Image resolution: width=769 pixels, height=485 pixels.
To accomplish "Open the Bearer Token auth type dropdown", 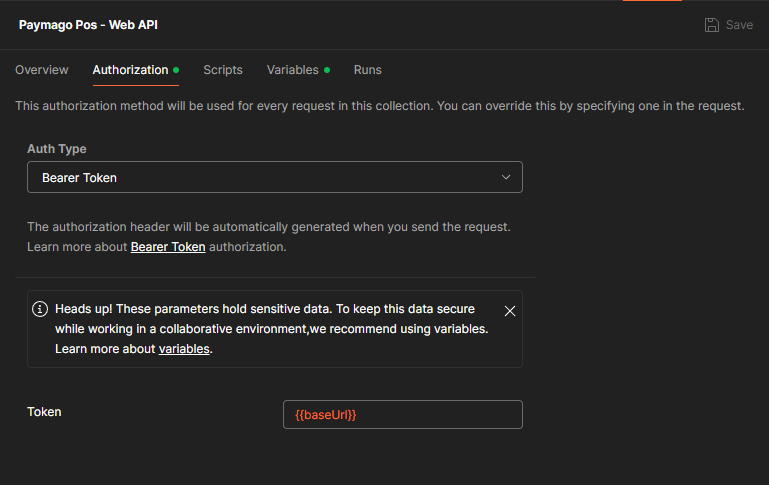I will 274,178.
